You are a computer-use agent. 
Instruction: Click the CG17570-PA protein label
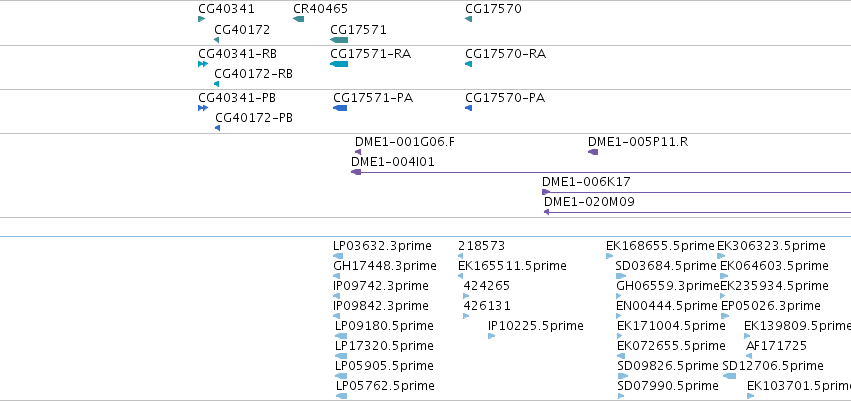tap(505, 98)
